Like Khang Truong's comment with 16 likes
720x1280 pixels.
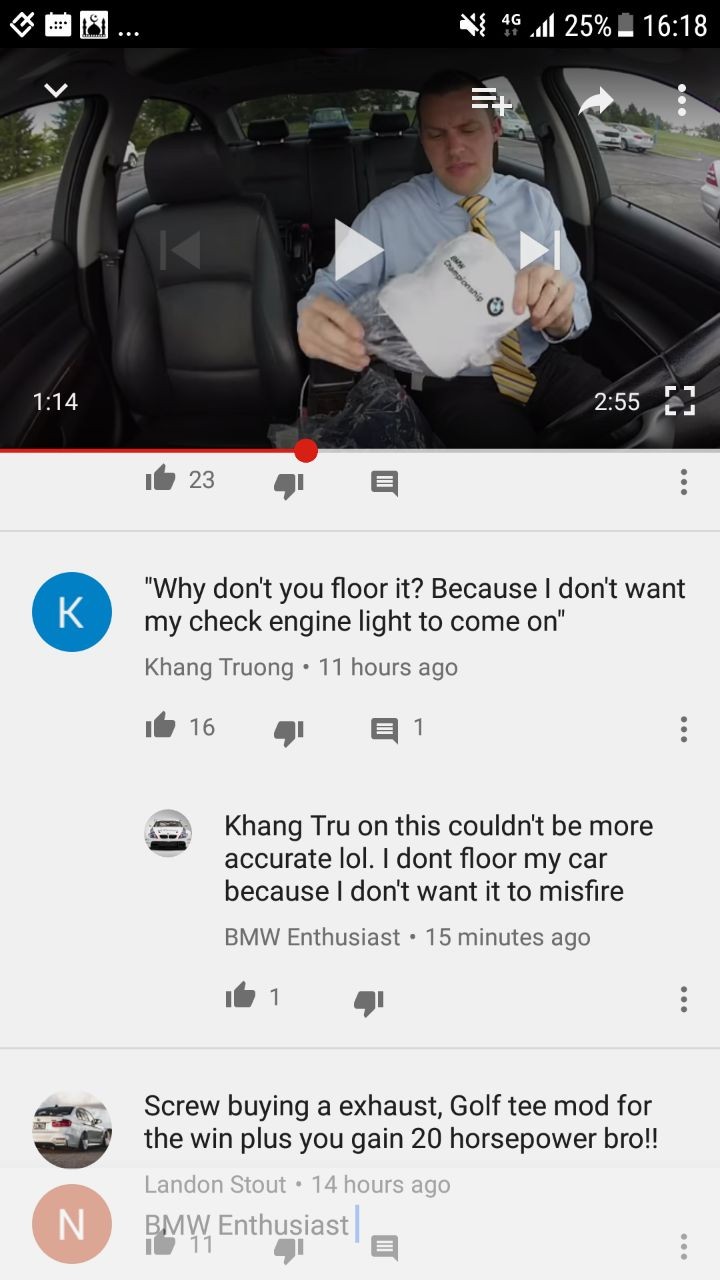tap(160, 726)
